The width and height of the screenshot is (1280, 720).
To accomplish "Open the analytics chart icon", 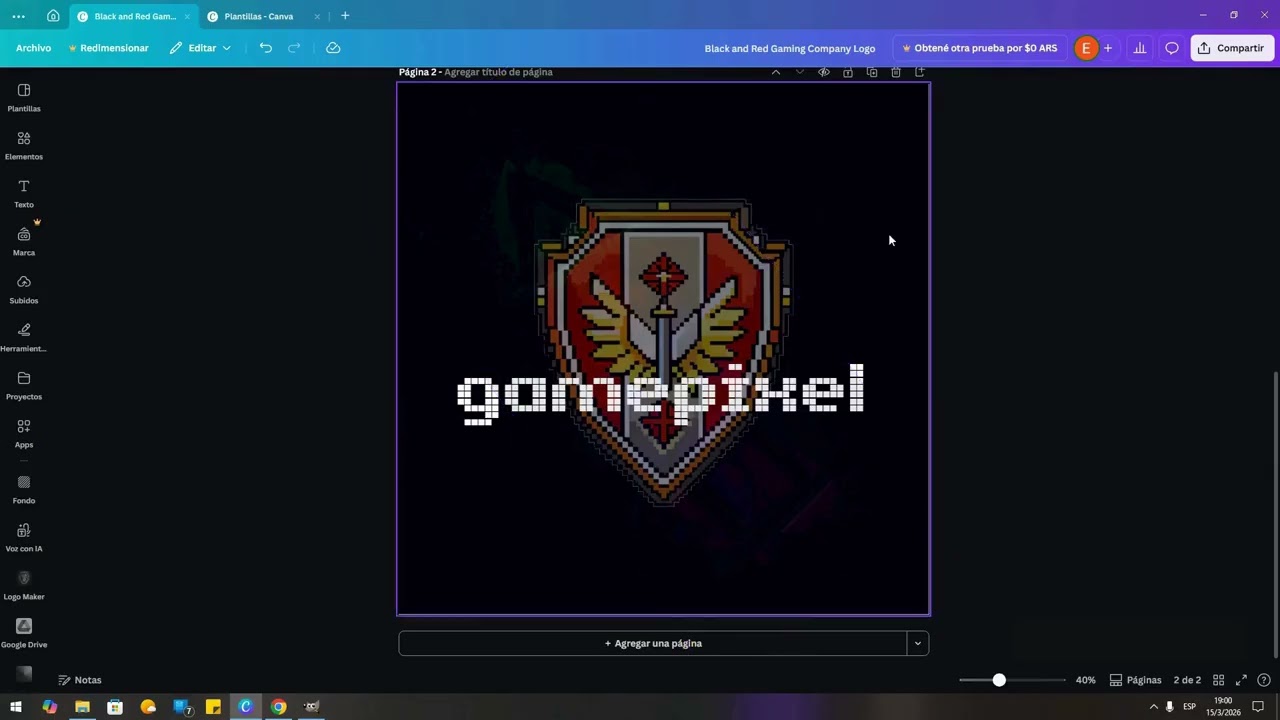I will coord(1139,48).
